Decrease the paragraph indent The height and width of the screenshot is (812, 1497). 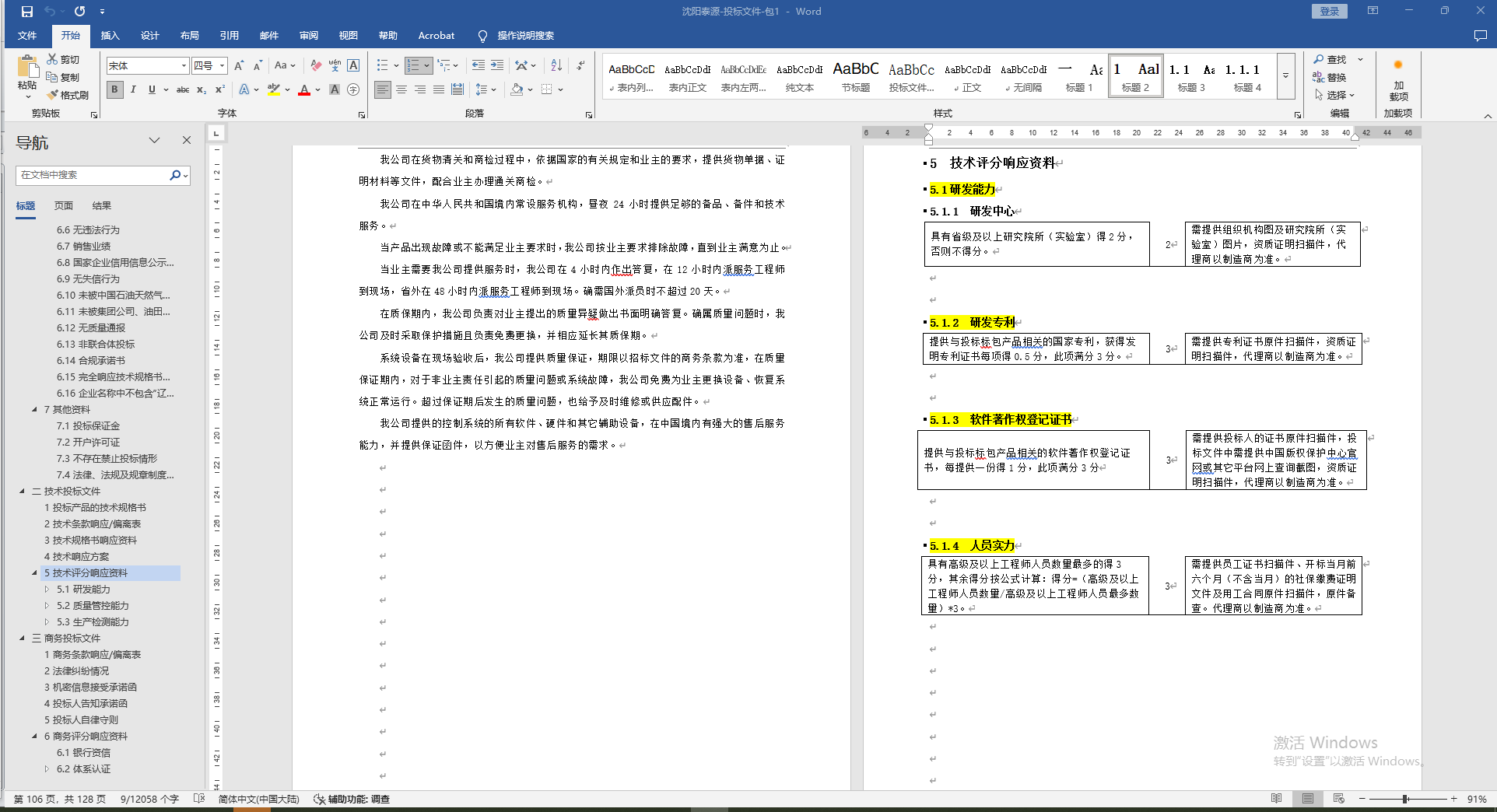[x=479, y=65]
